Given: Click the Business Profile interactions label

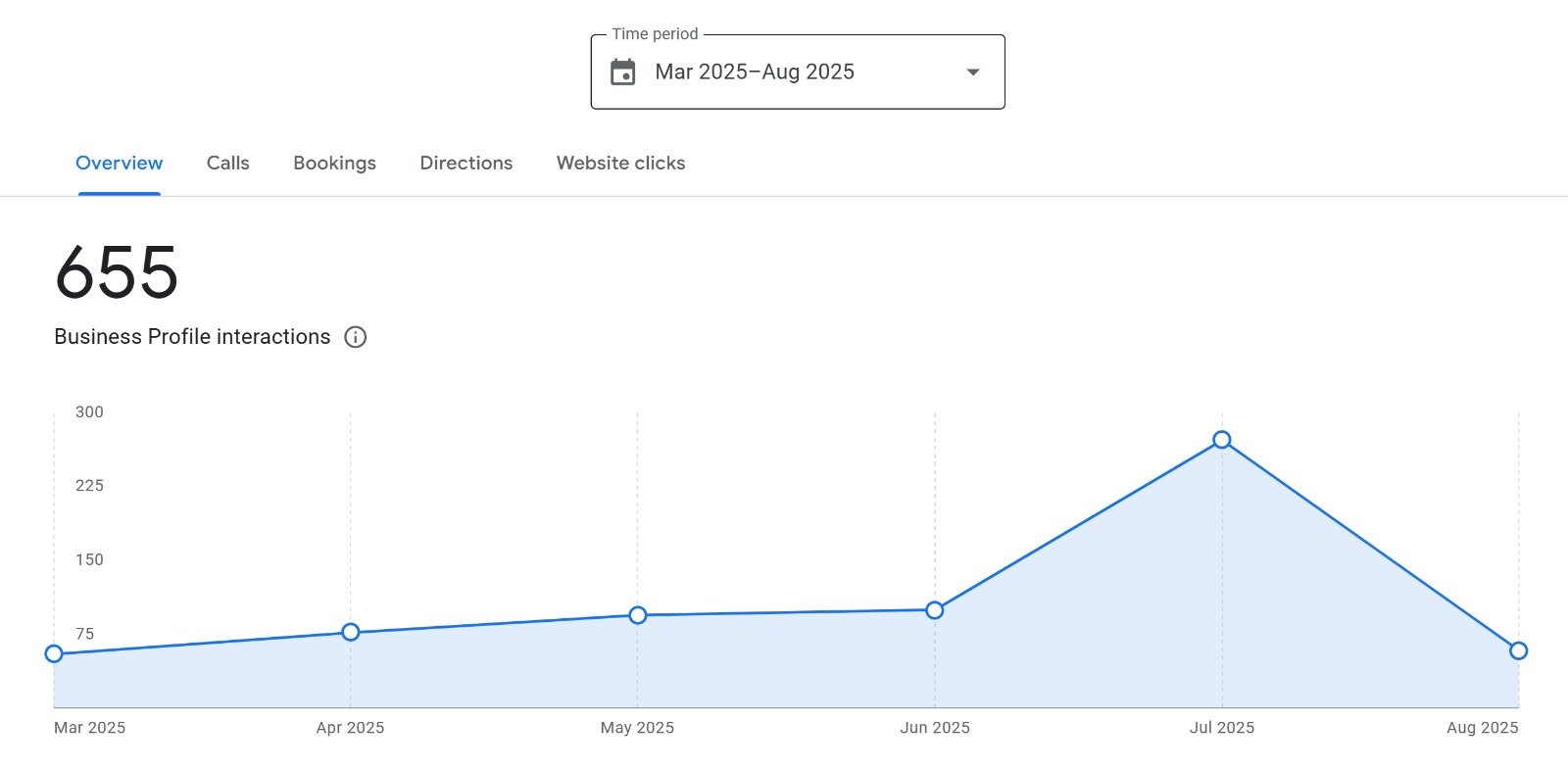Looking at the screenshot, I should pos(192,337).
